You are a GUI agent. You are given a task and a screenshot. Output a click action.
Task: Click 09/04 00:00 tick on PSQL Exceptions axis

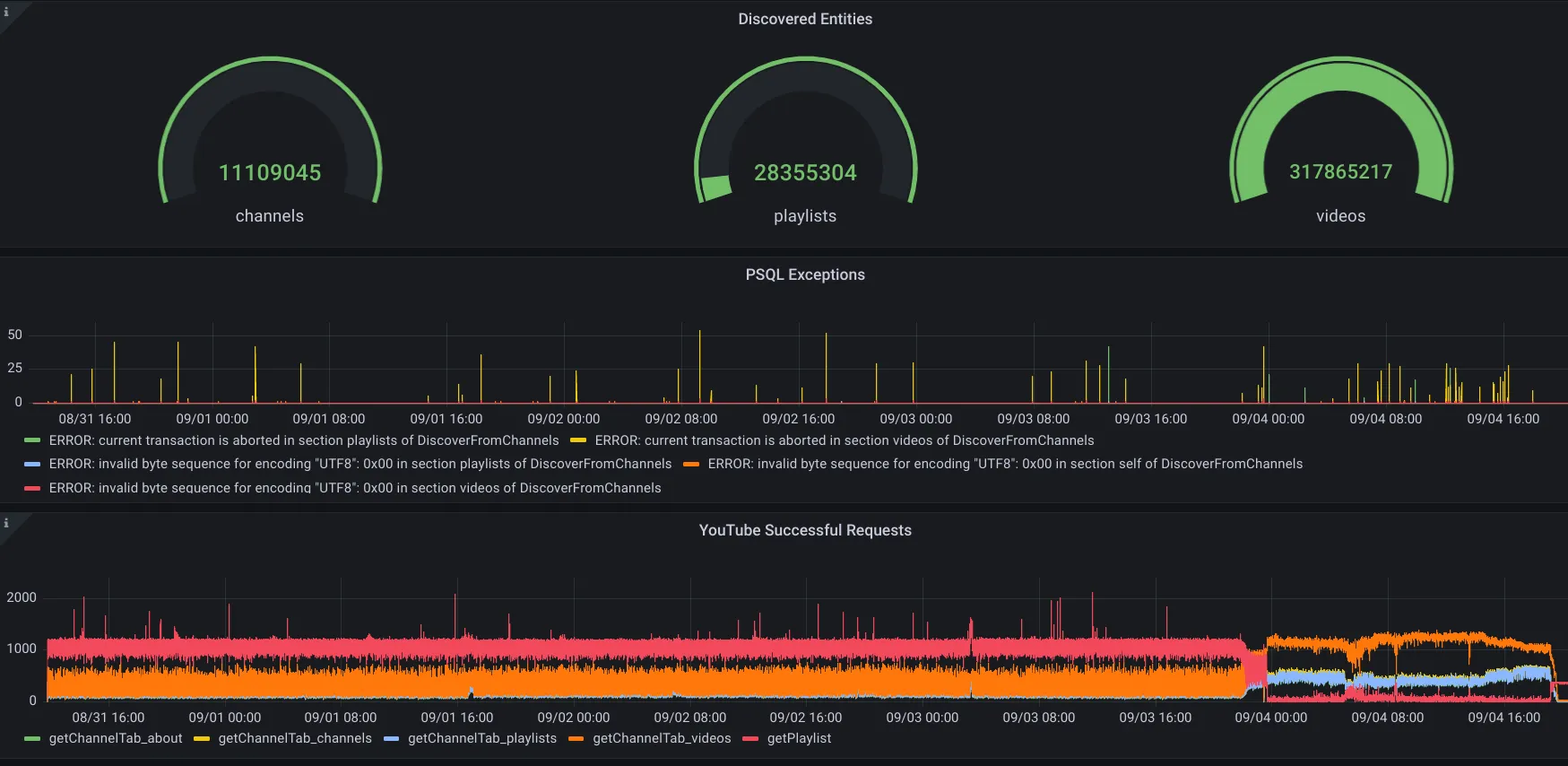click(x=1269, y=419)
